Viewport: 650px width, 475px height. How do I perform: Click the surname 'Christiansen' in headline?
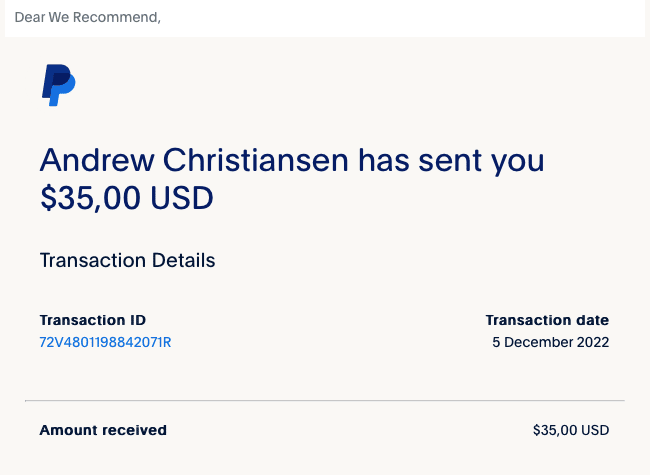click(255, 160)
